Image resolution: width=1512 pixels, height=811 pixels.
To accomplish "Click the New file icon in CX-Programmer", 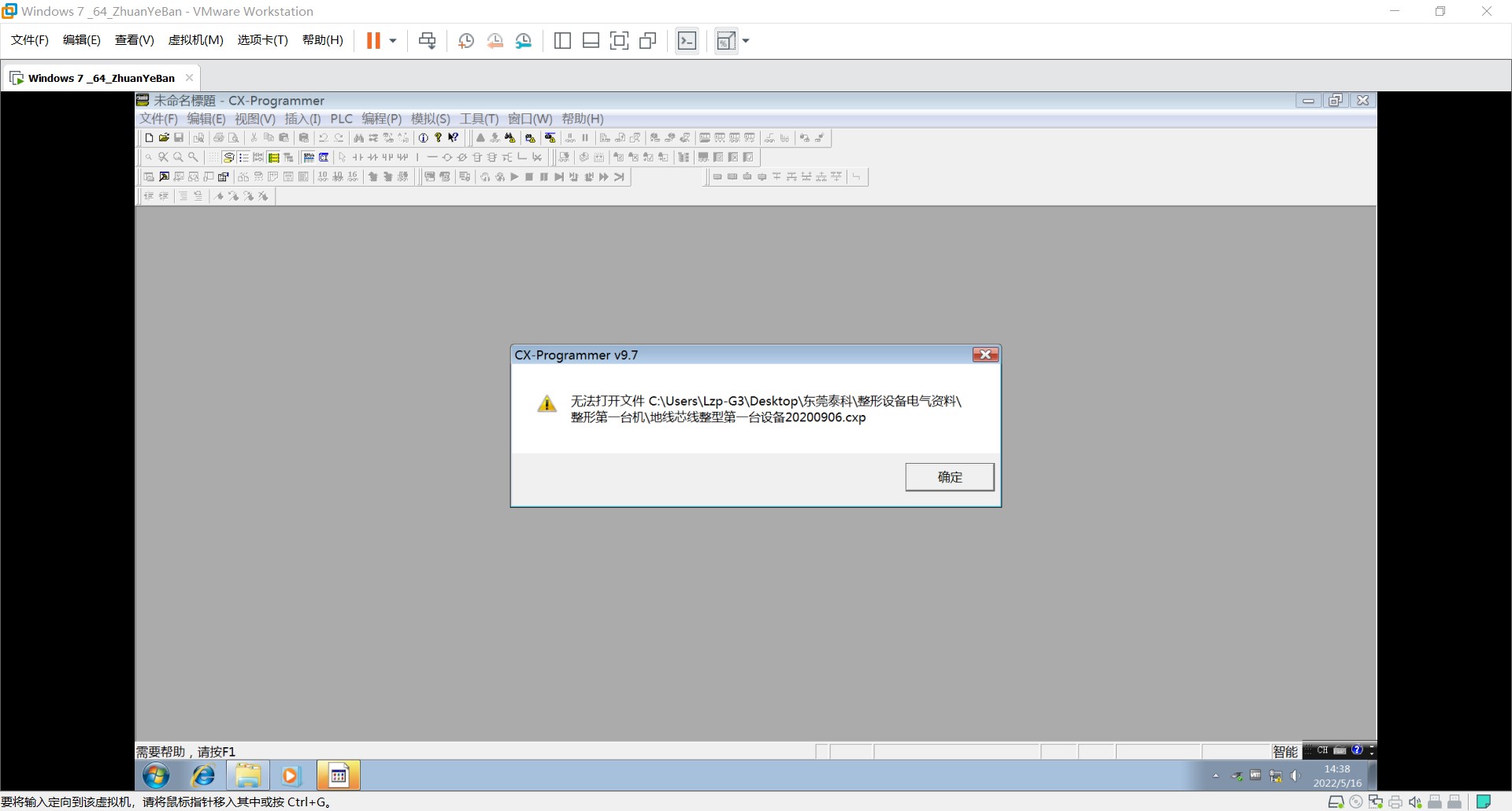I will (x=149, y=138).
